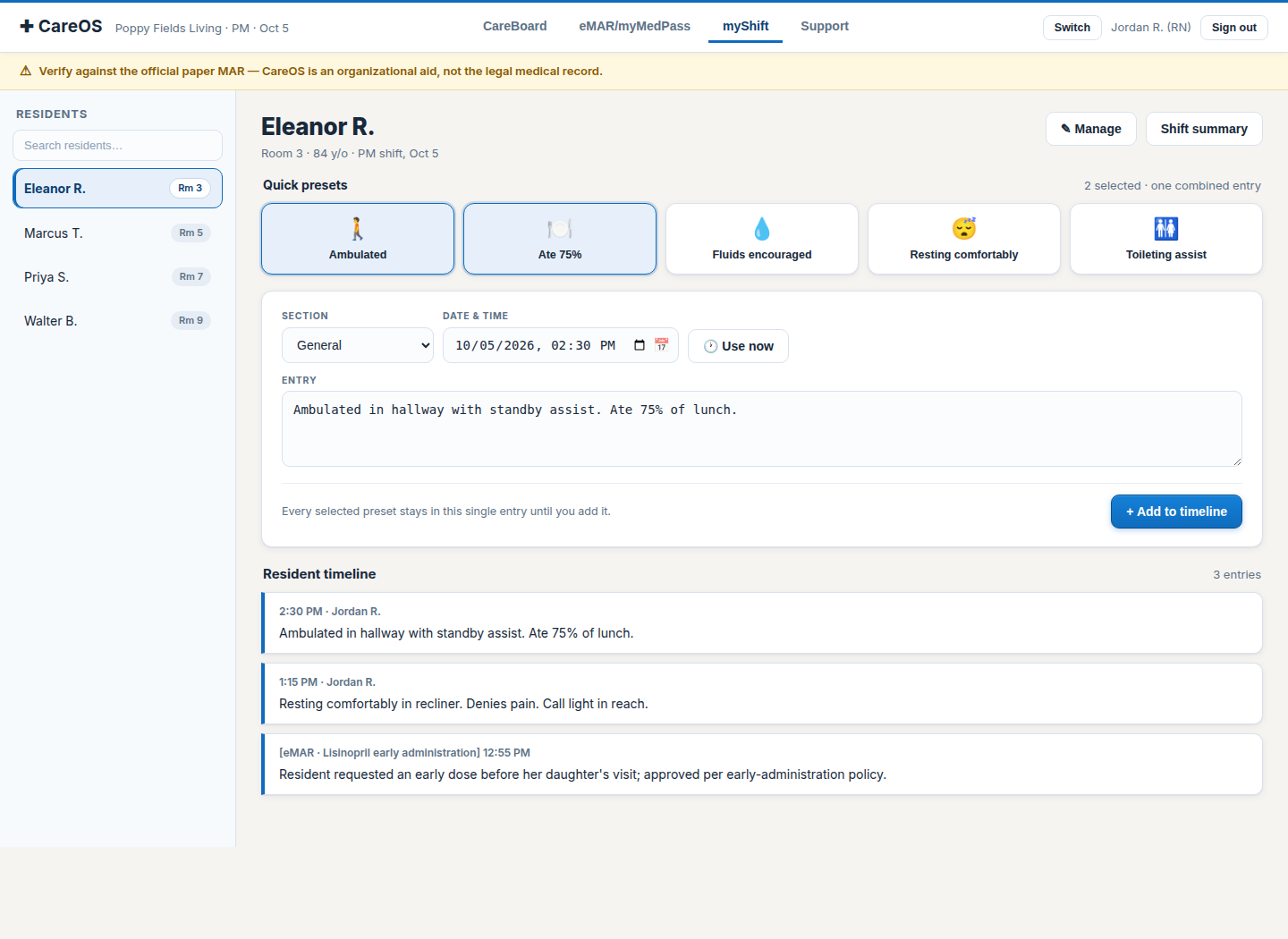Click the Resident timeline heading
This screenshot has width=1288, height=939.
coord(319,574)
